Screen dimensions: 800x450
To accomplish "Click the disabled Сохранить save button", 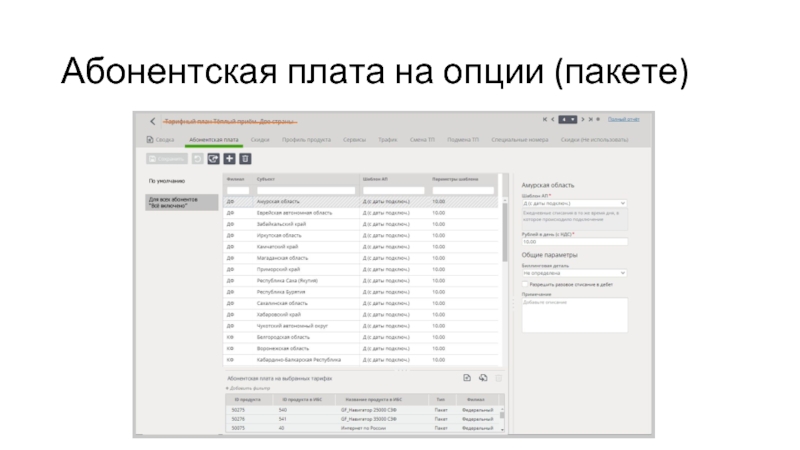I will click(166, 159).
